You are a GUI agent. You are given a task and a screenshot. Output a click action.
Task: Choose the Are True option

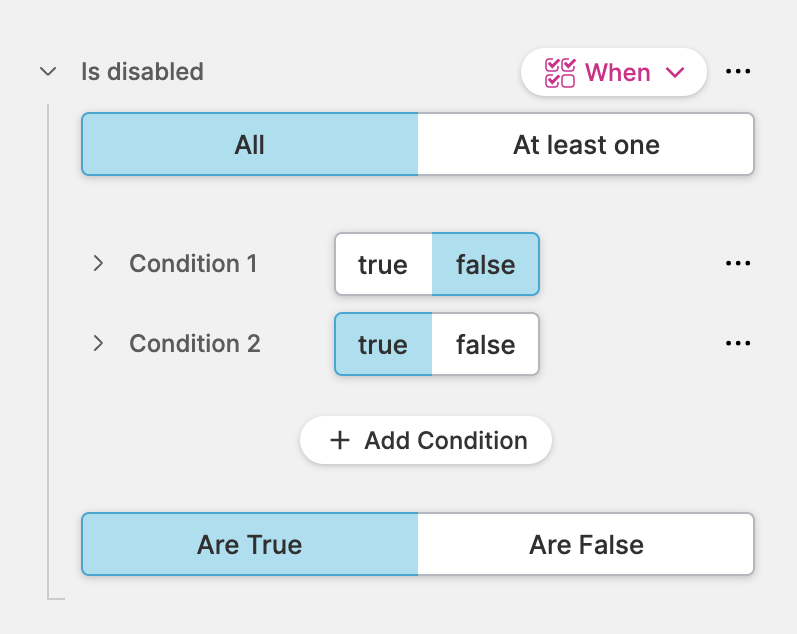click(250, 545)
